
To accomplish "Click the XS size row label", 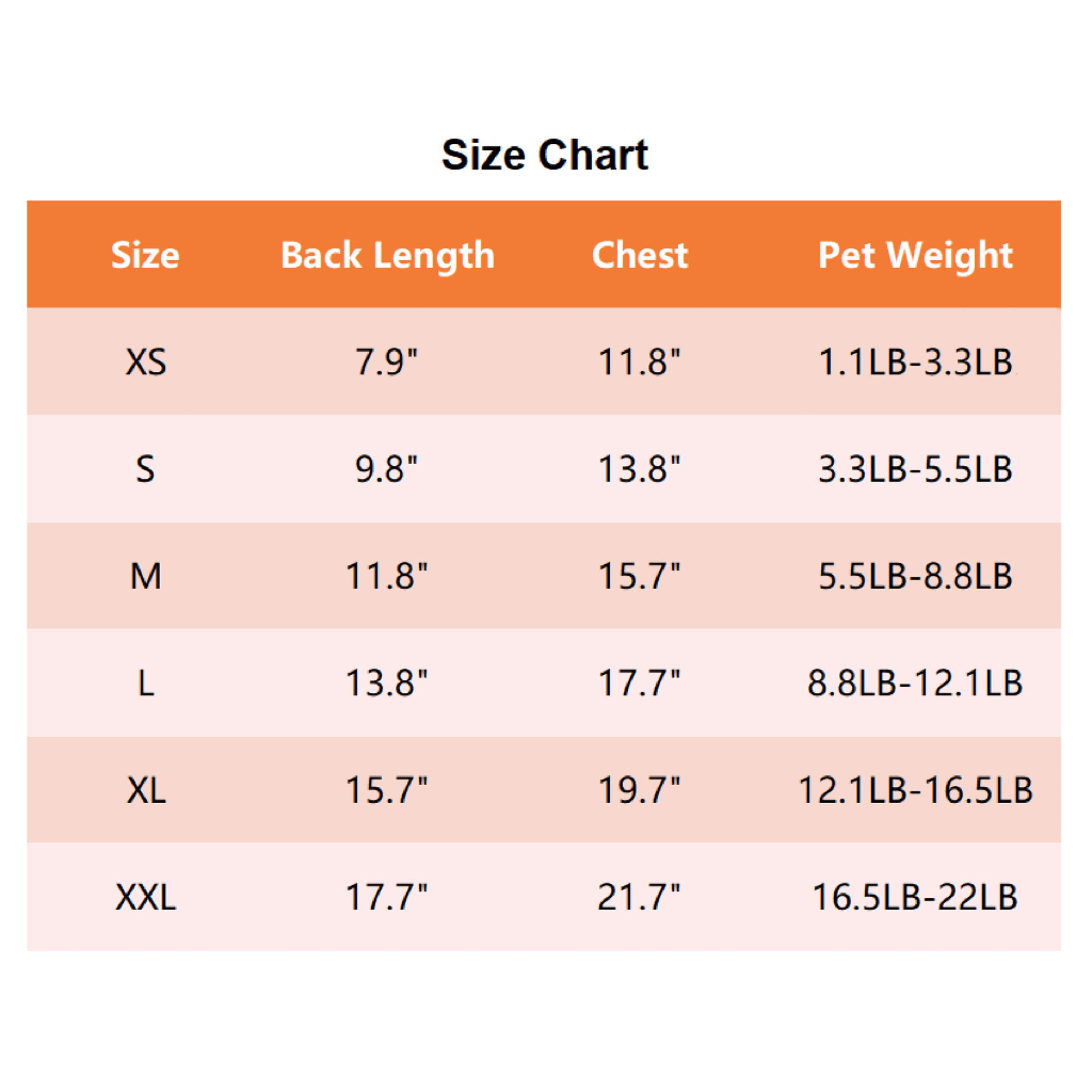I will [146, 362].
